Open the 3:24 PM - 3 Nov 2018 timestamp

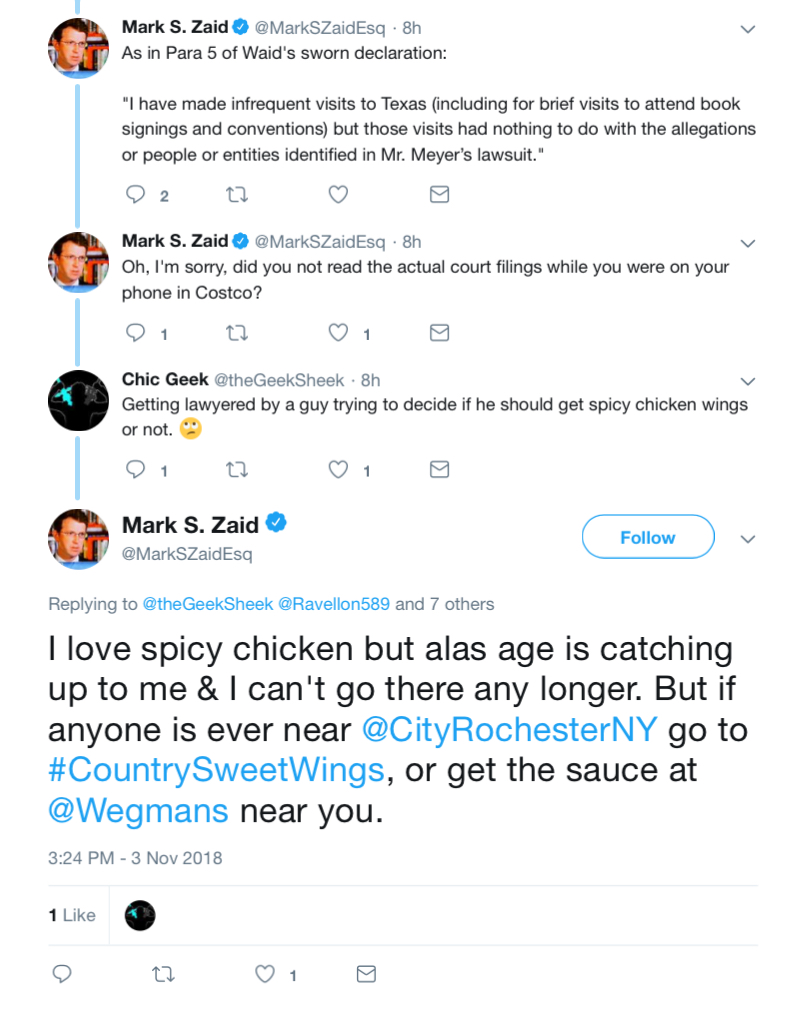(x=135, y=858)
